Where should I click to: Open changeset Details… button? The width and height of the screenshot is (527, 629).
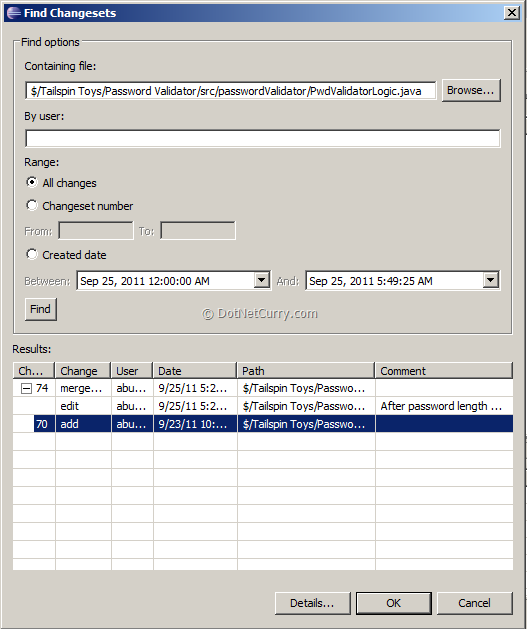(x=312, y=603)
